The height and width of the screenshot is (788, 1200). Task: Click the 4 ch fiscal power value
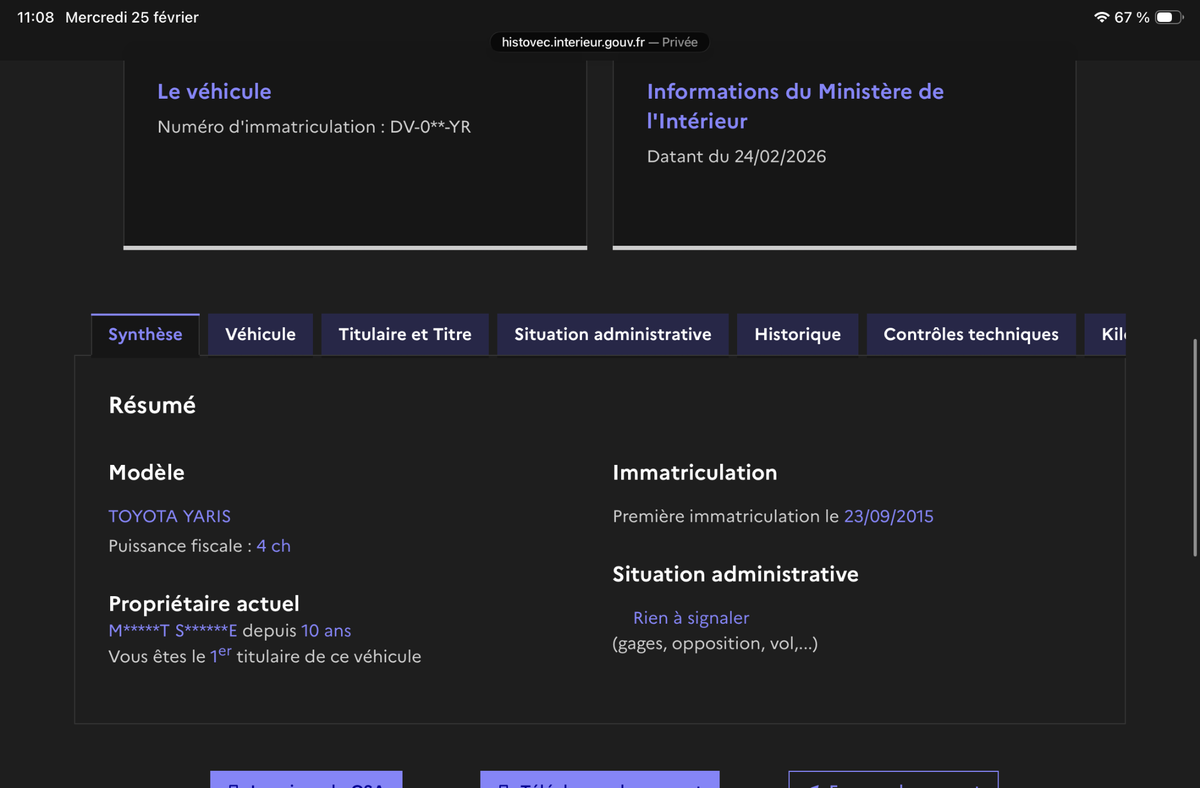(x=273, y=546)
